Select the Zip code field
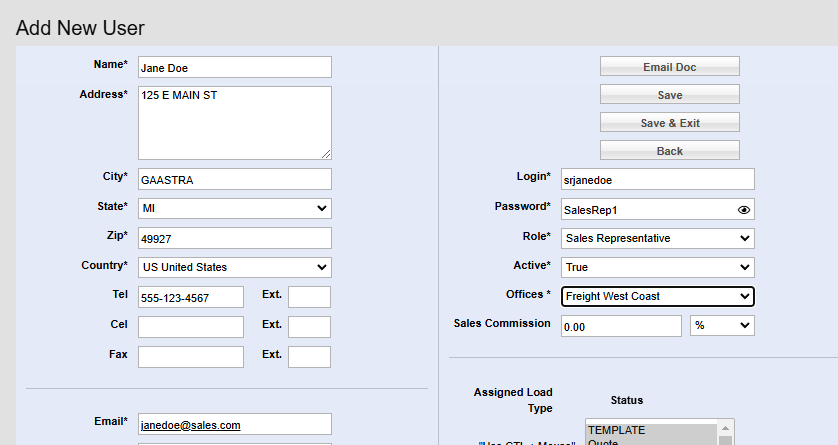Viewport: 838px width, 445px height. 234,238
